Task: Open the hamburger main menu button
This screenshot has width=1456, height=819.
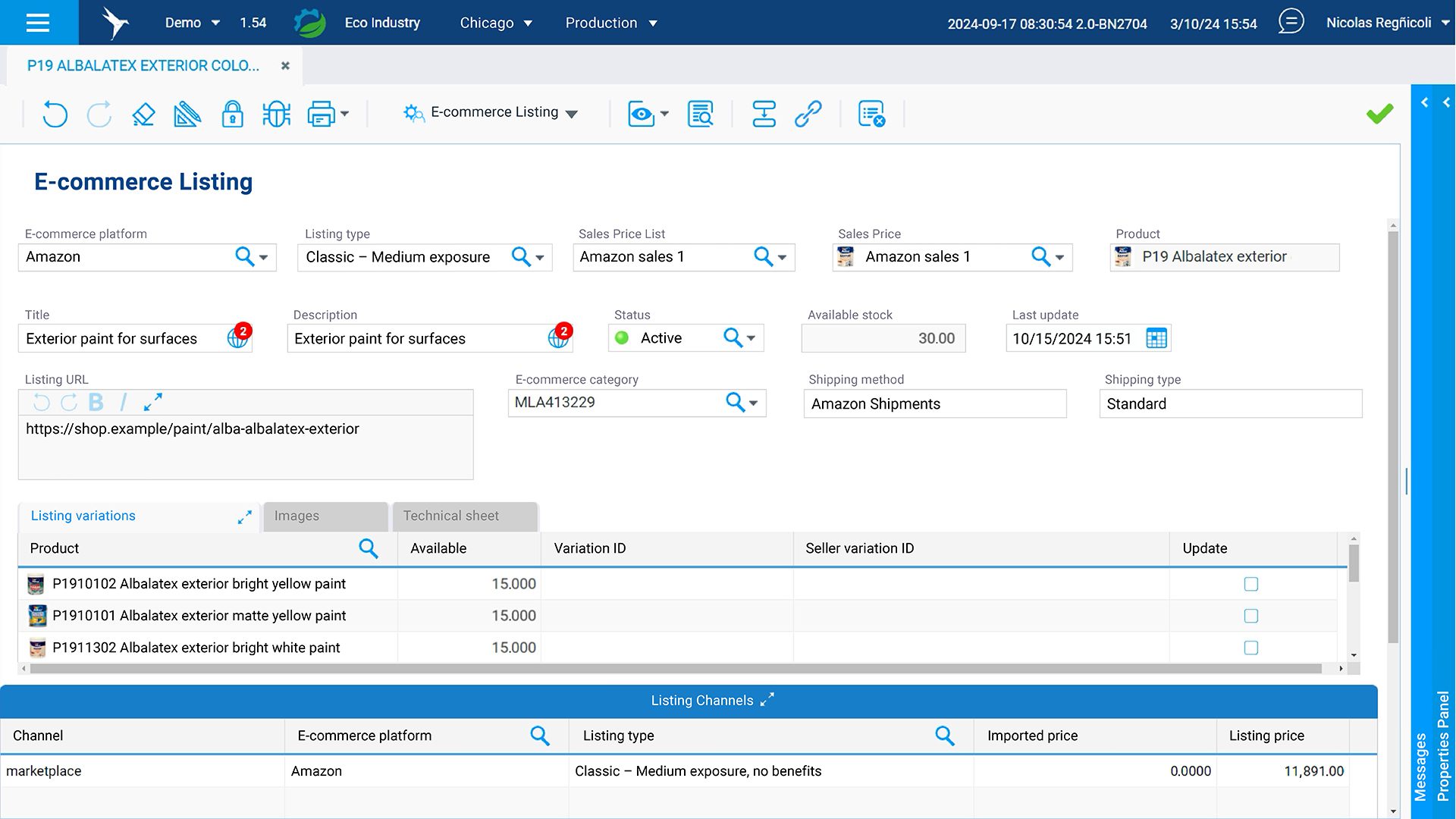Action: [x=38, y=23]
